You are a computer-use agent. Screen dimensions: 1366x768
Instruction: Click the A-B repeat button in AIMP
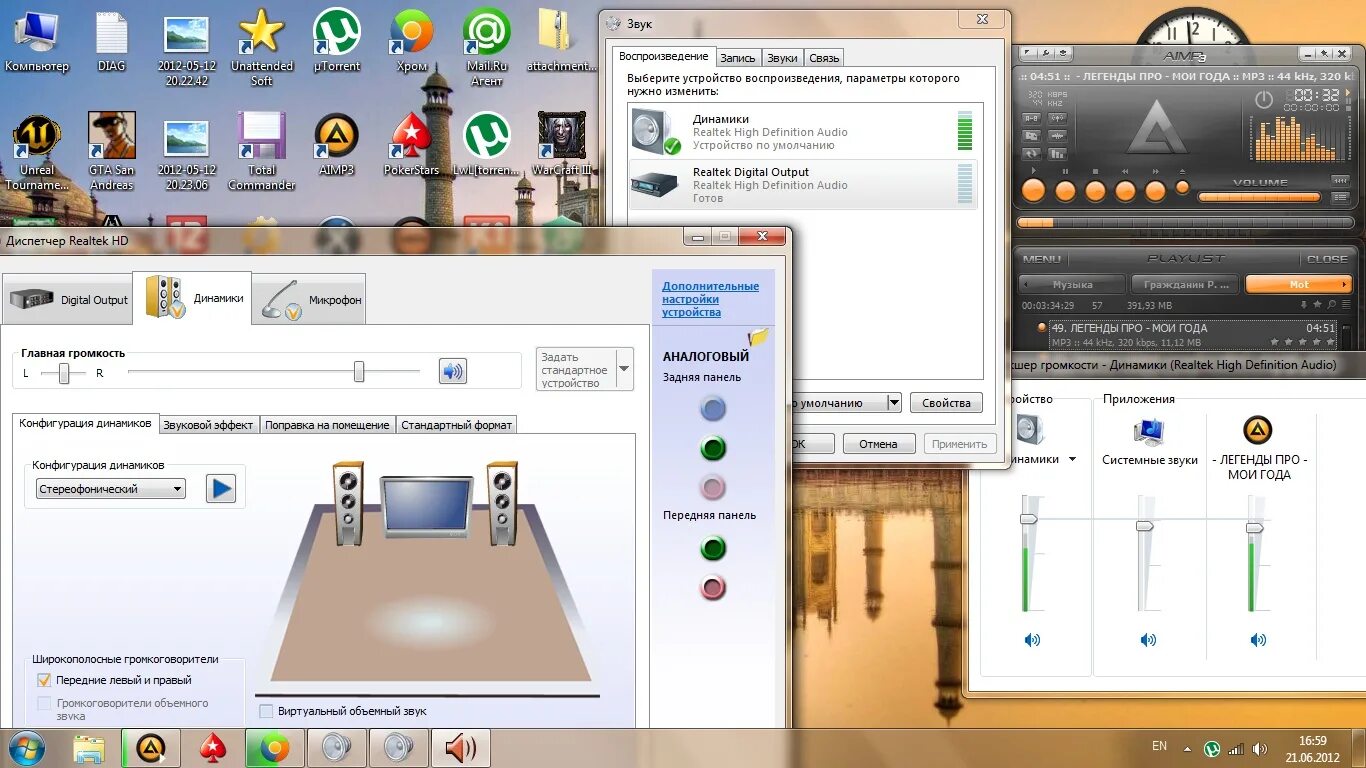(x=1031, y=118)
